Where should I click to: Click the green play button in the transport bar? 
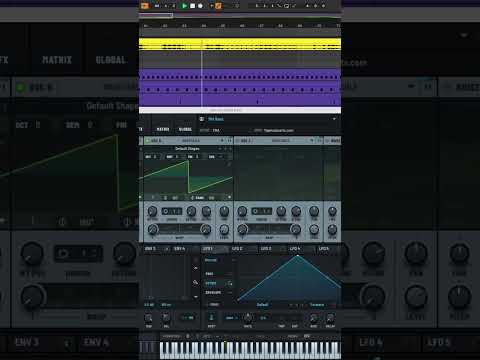(x=184, y=6)
